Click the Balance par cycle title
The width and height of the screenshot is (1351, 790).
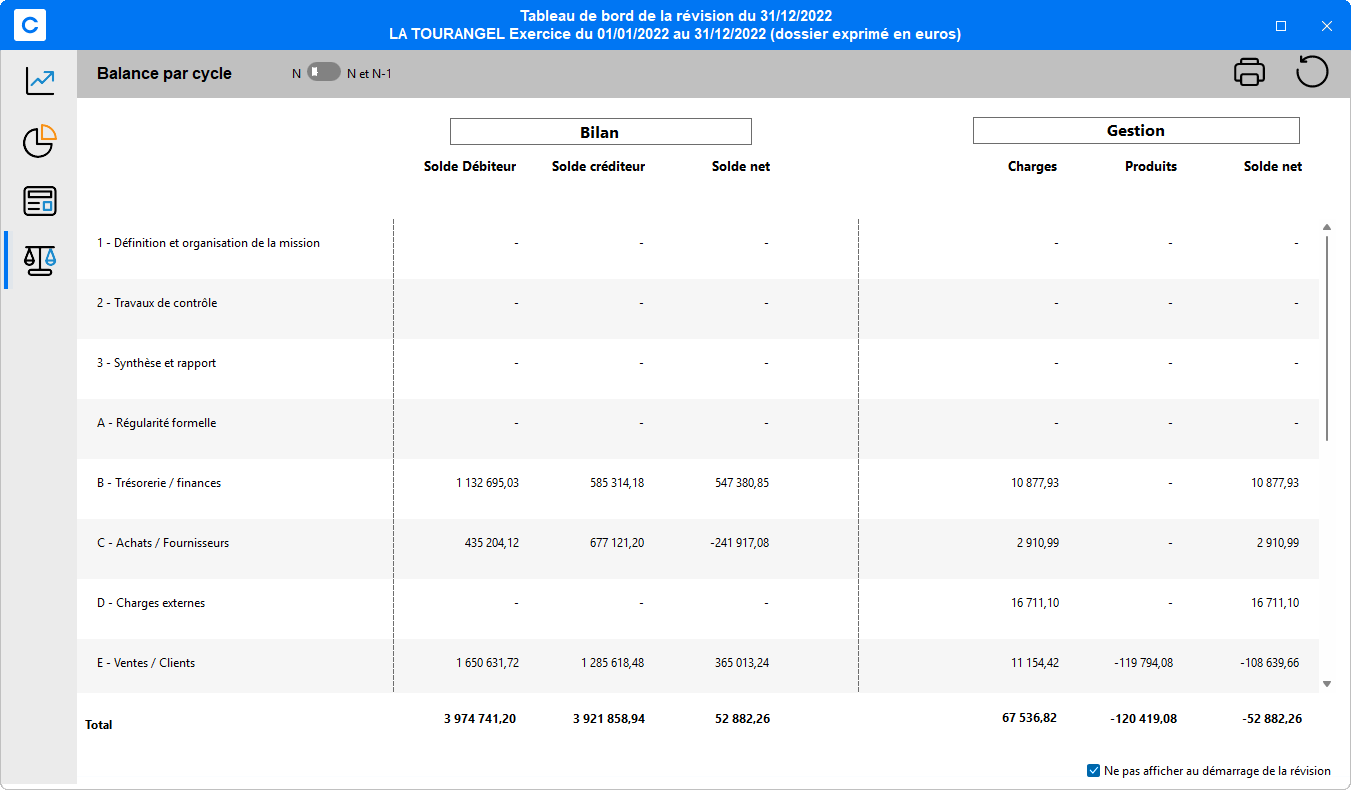pos(164,73)
